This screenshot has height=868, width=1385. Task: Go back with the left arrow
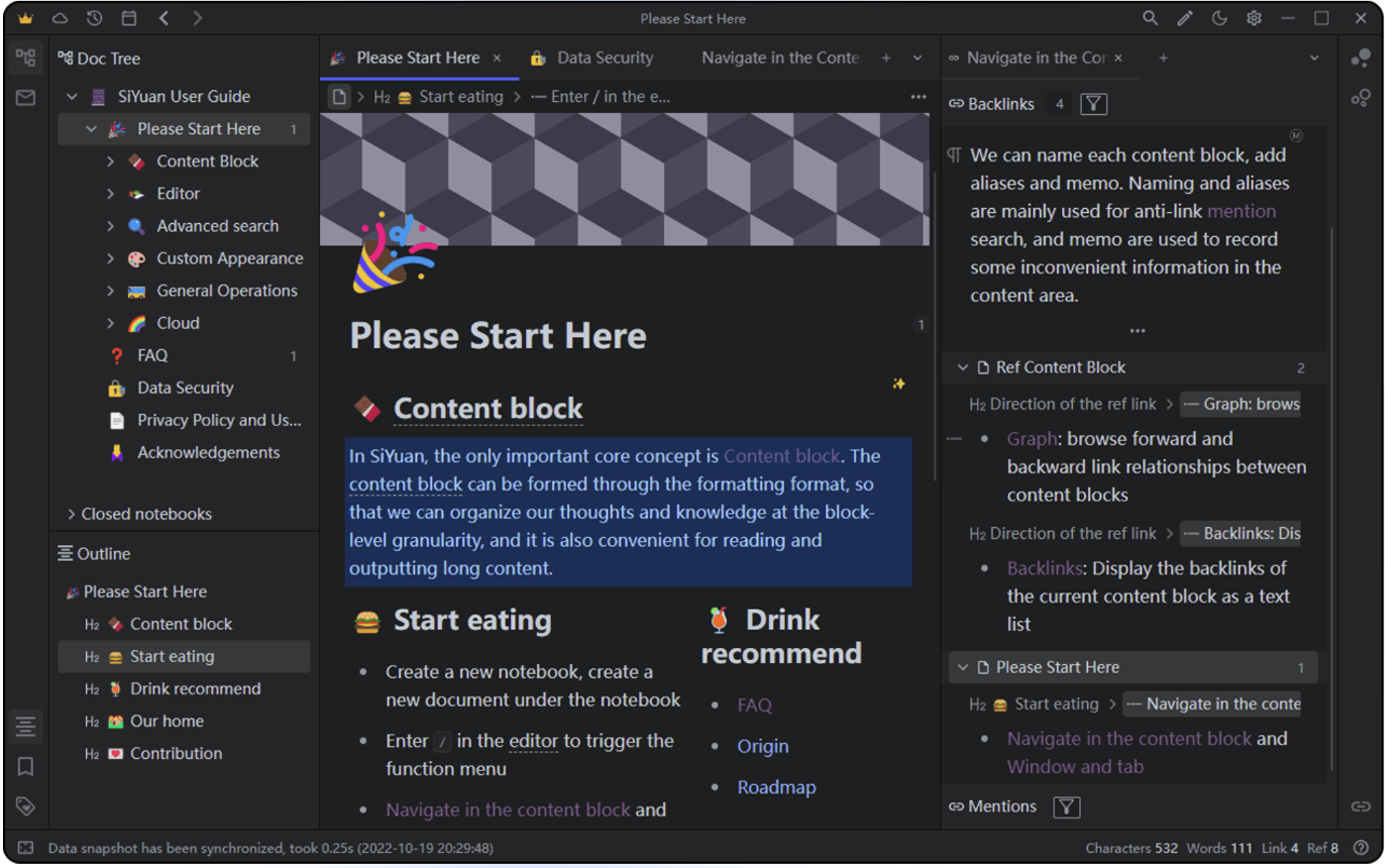(164, 18)
